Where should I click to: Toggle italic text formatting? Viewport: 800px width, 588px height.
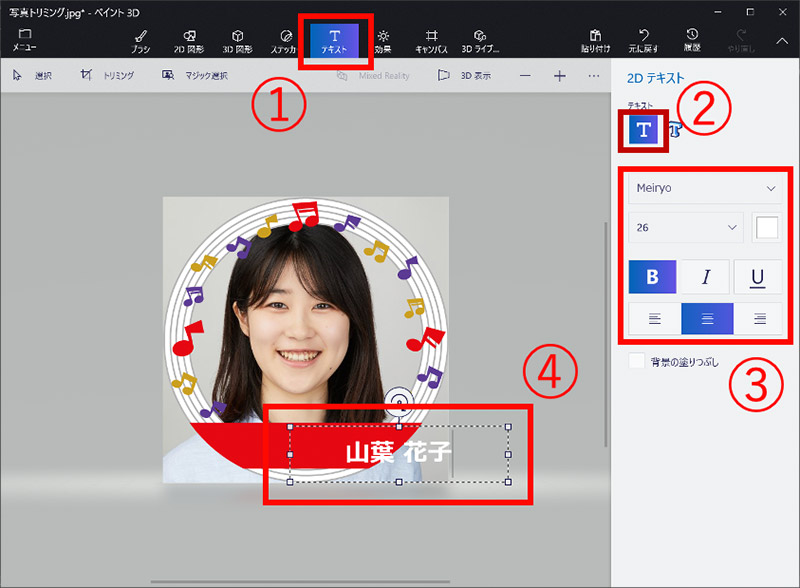pos(706,277)
